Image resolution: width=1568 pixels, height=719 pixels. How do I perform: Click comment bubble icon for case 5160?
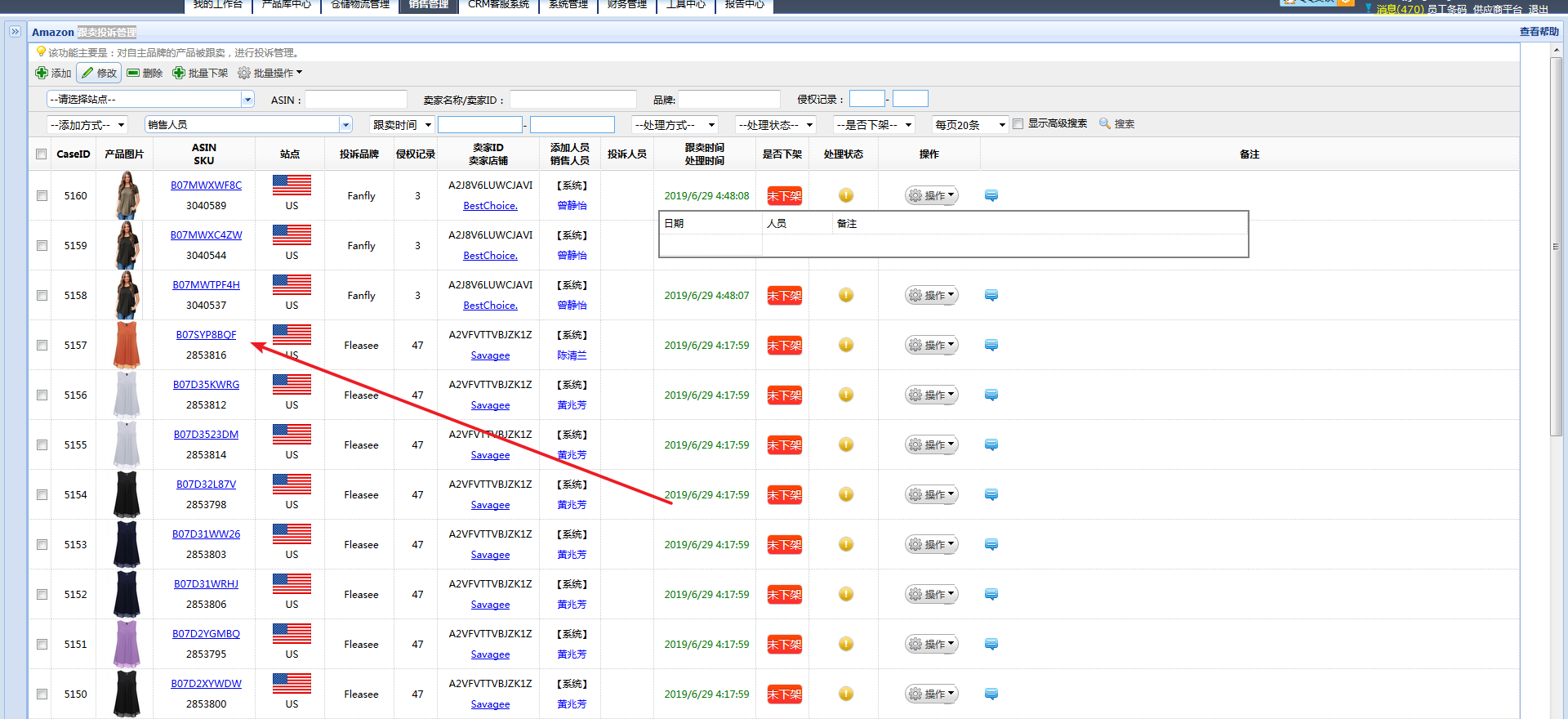pos(991,195)
